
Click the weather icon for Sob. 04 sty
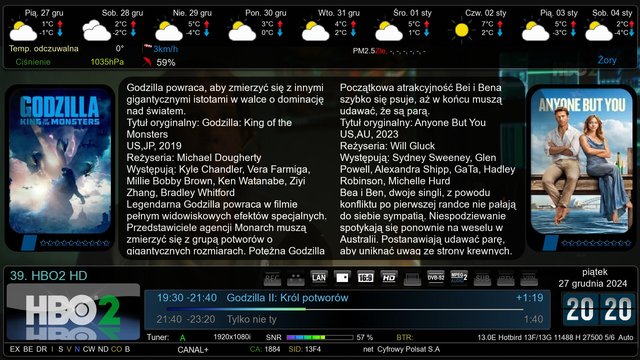click(599, 31)
